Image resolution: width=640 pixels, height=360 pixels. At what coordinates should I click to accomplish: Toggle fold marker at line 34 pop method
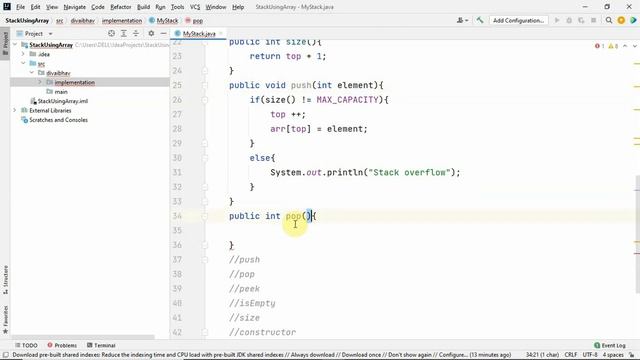pos(205,216)
